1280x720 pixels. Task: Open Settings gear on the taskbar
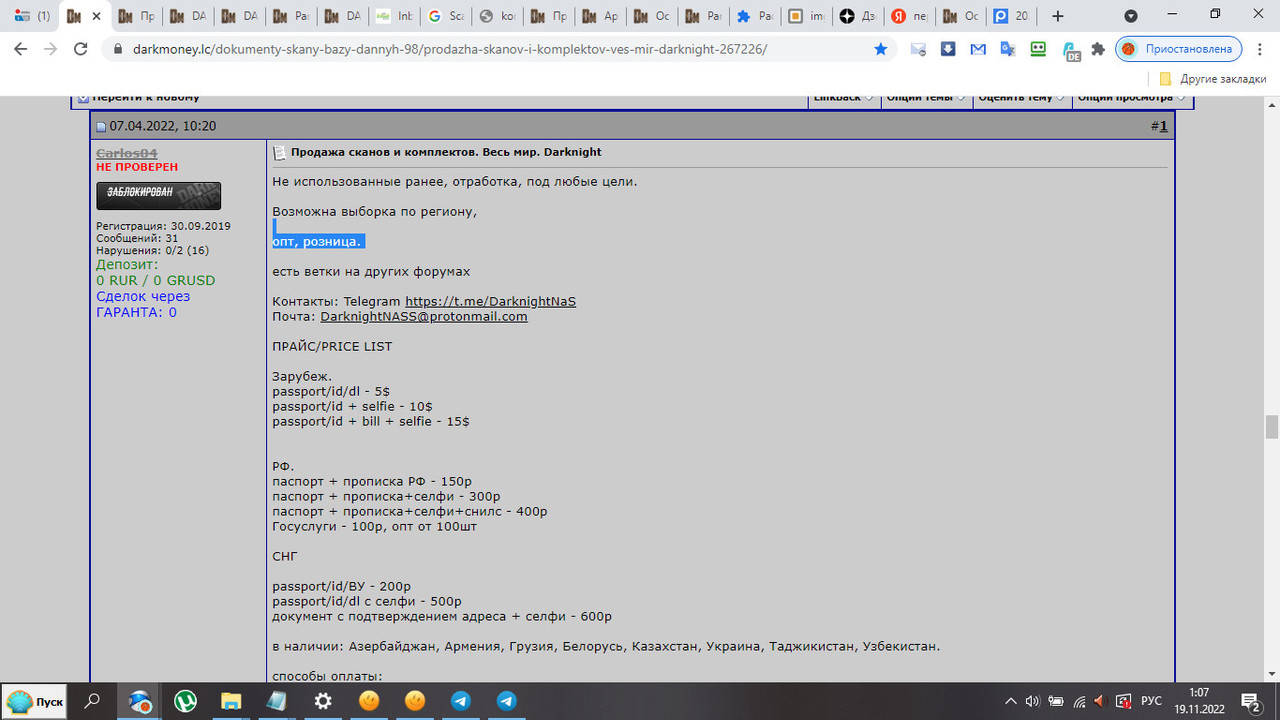(323, 701)
